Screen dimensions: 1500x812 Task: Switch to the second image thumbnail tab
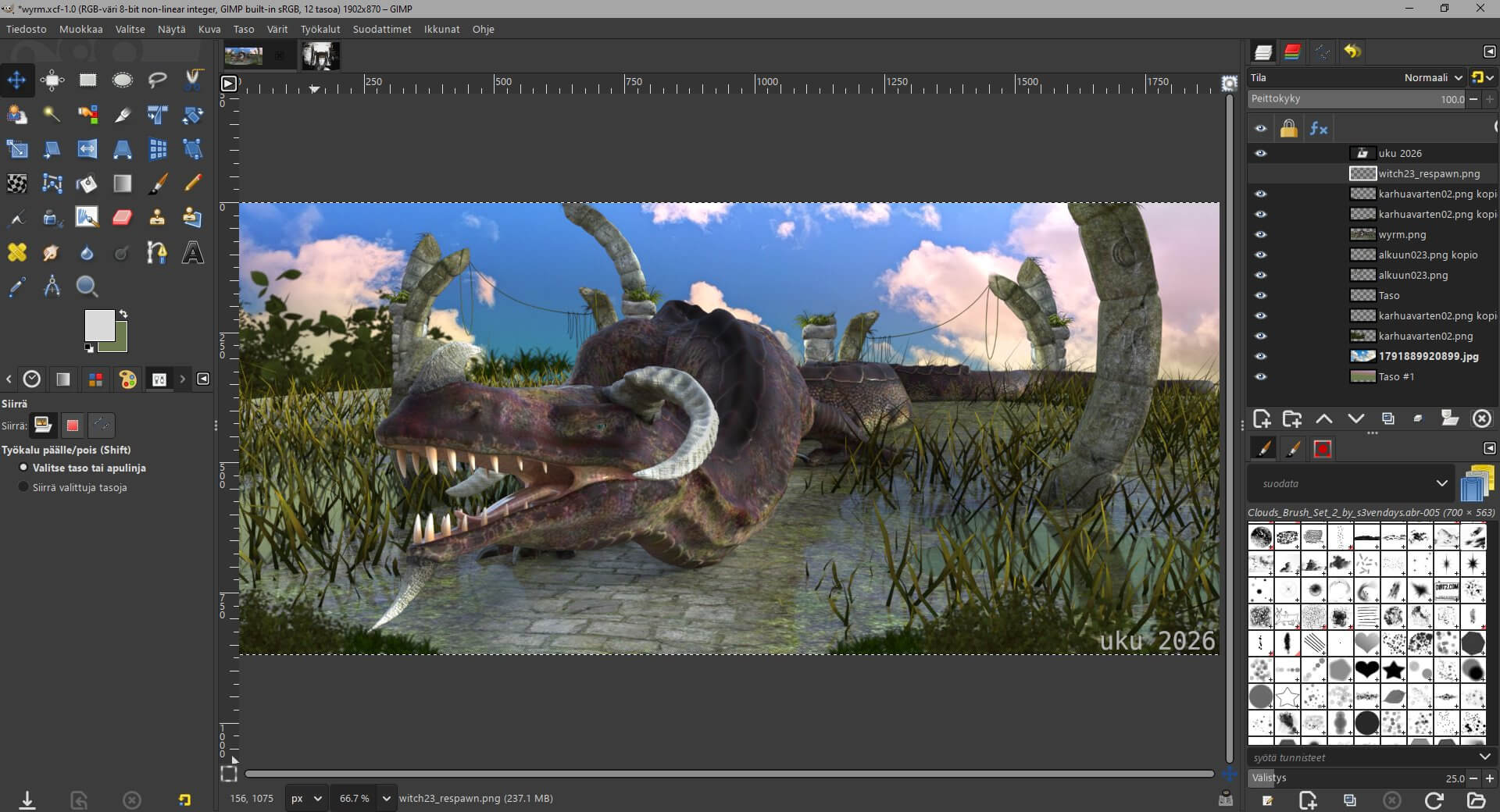(320, 56)
